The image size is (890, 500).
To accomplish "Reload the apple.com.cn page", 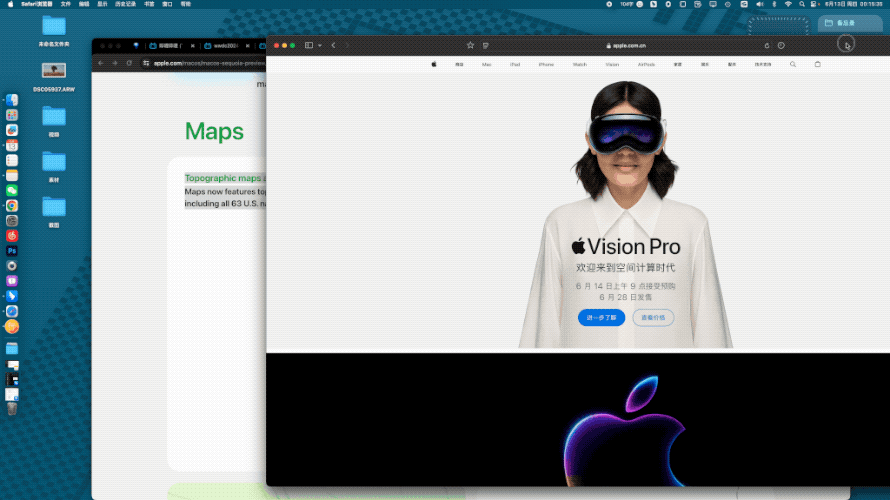I will pyautogui.click(x=766, y=45).
